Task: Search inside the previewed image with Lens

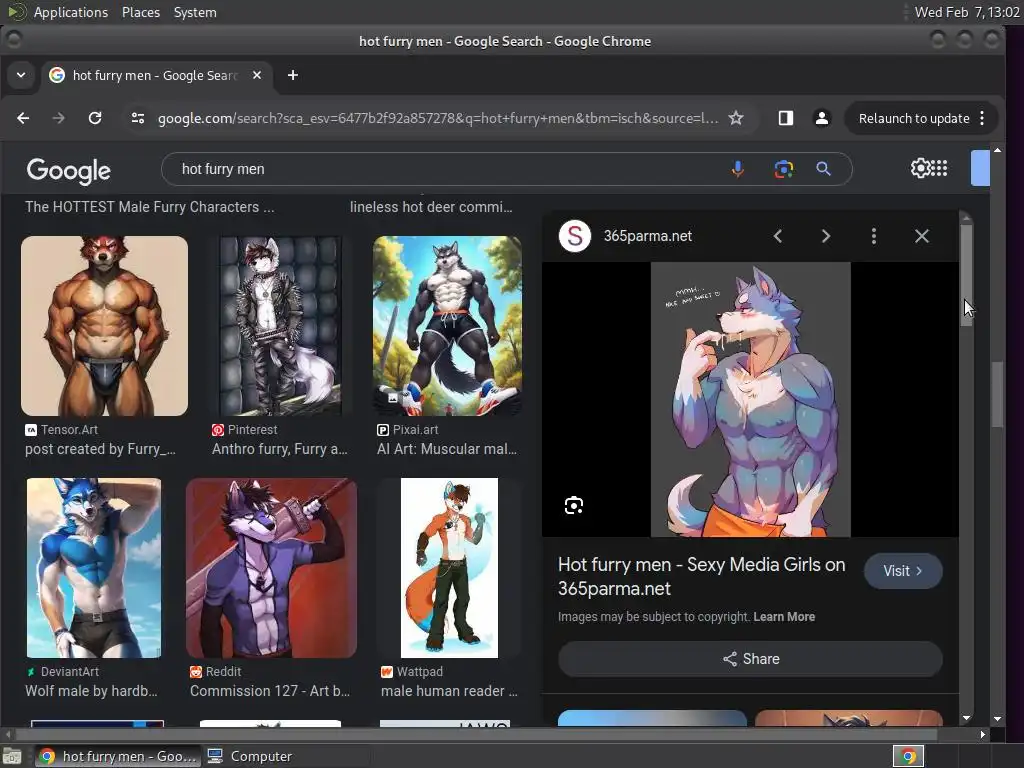Action: pyautogui.click(x=573, y=505)
